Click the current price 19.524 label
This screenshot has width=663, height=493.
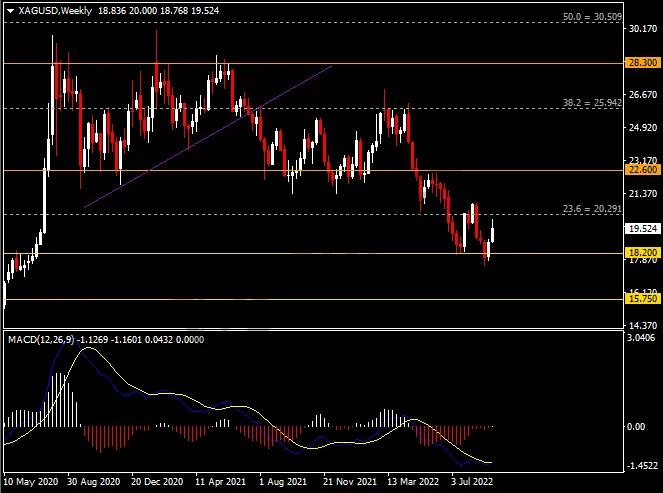pos(639,228)
